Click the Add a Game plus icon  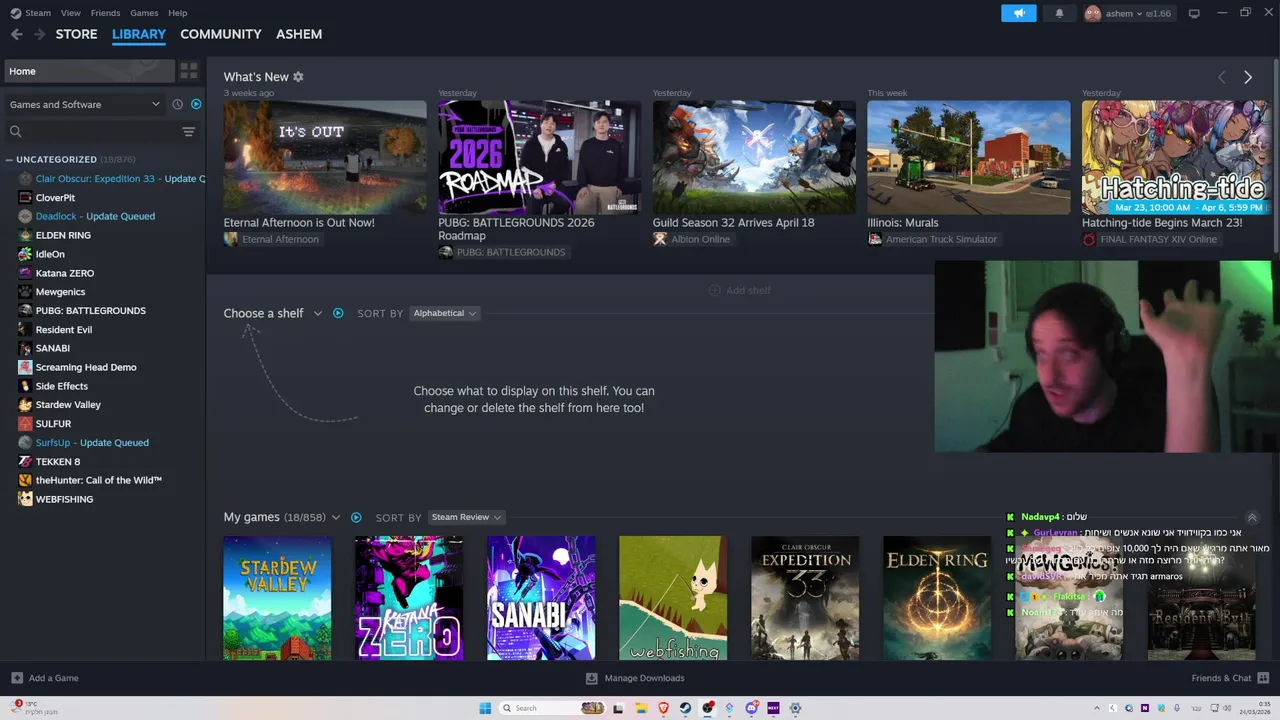tap(17, 678)
